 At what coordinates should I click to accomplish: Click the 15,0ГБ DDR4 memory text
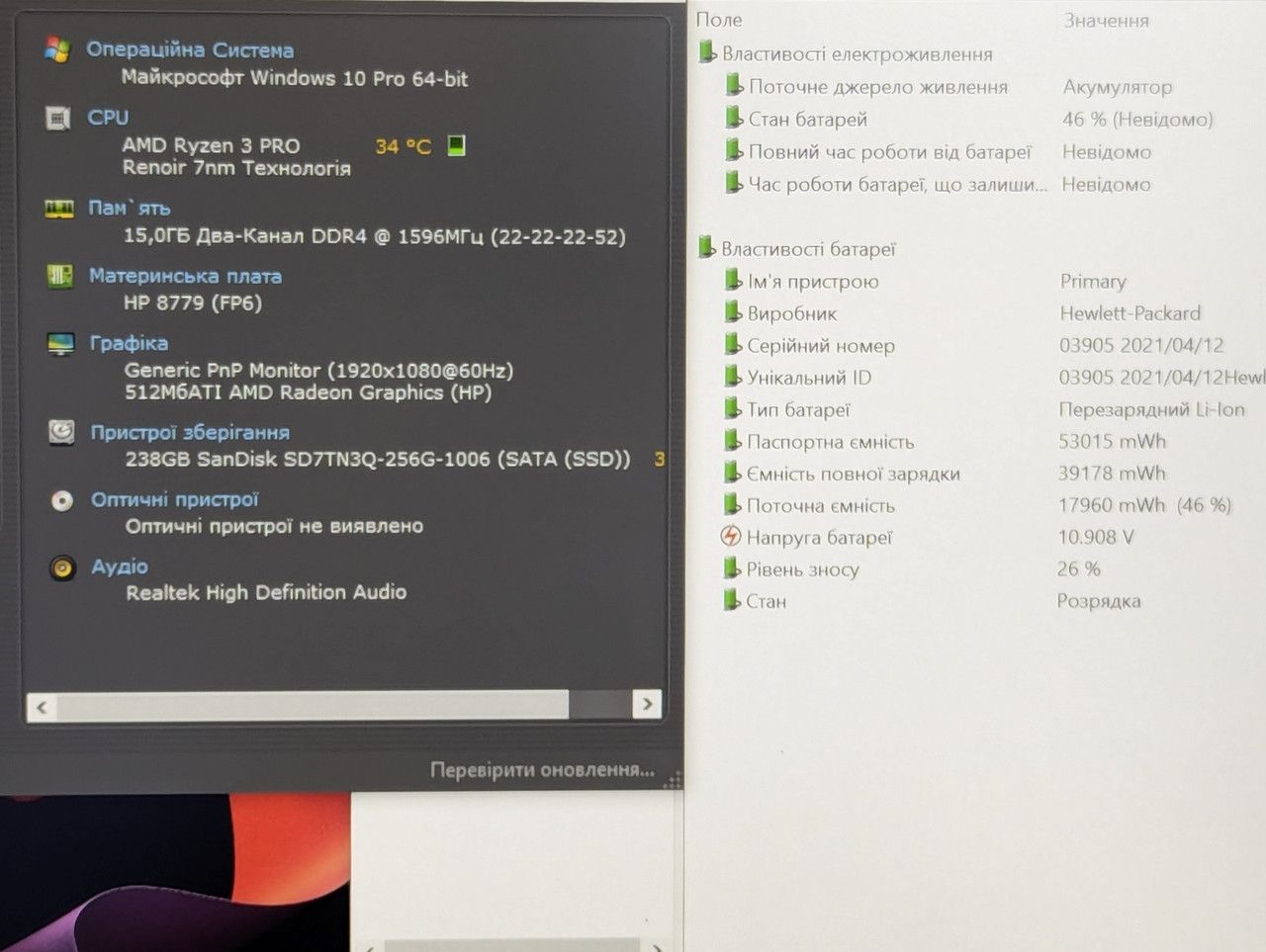point(375,236)
